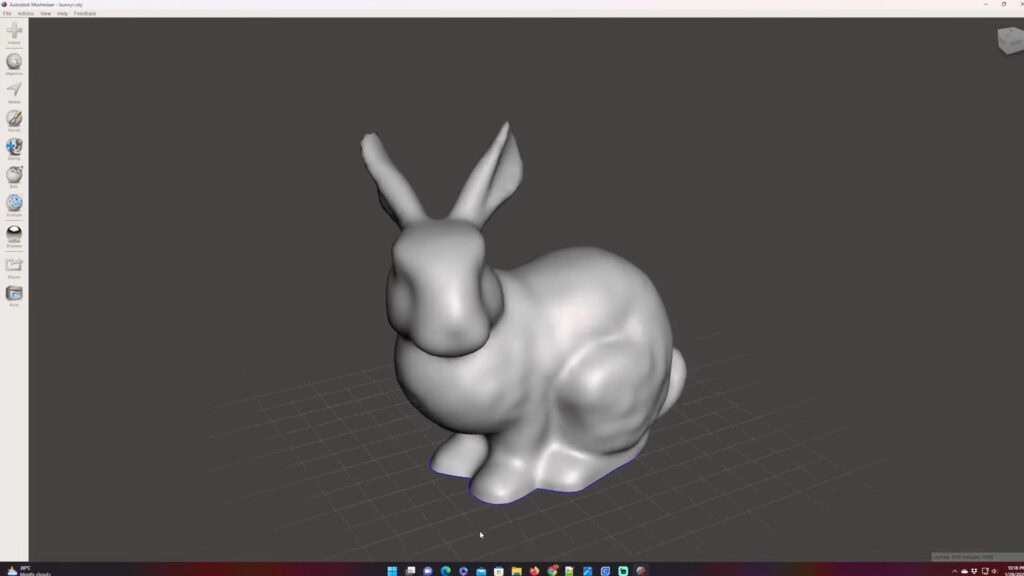Switch to Meshmixer taskbar icon

click(641, 571)
